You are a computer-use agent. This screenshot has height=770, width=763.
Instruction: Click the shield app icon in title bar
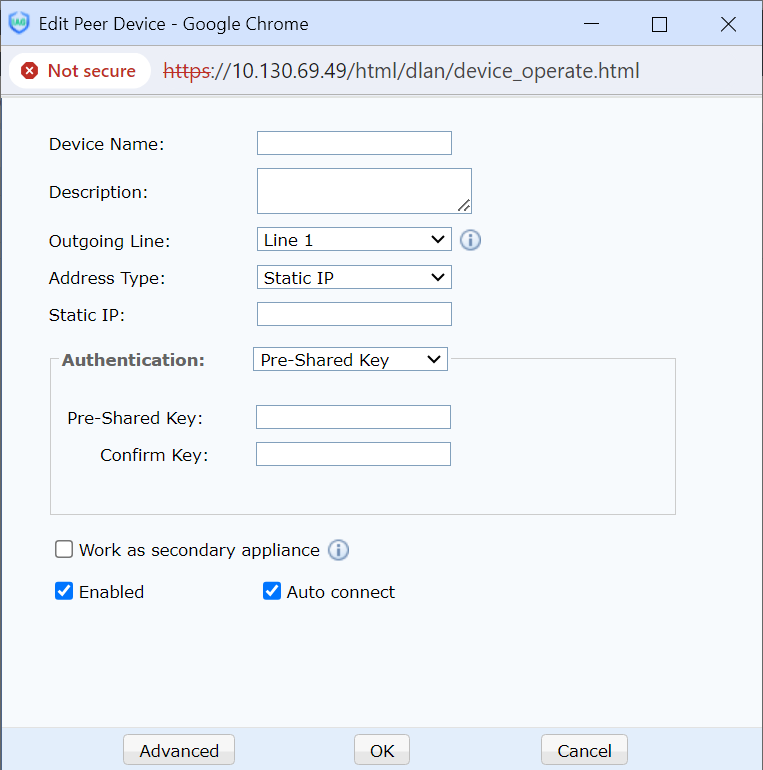pos(19,24)
